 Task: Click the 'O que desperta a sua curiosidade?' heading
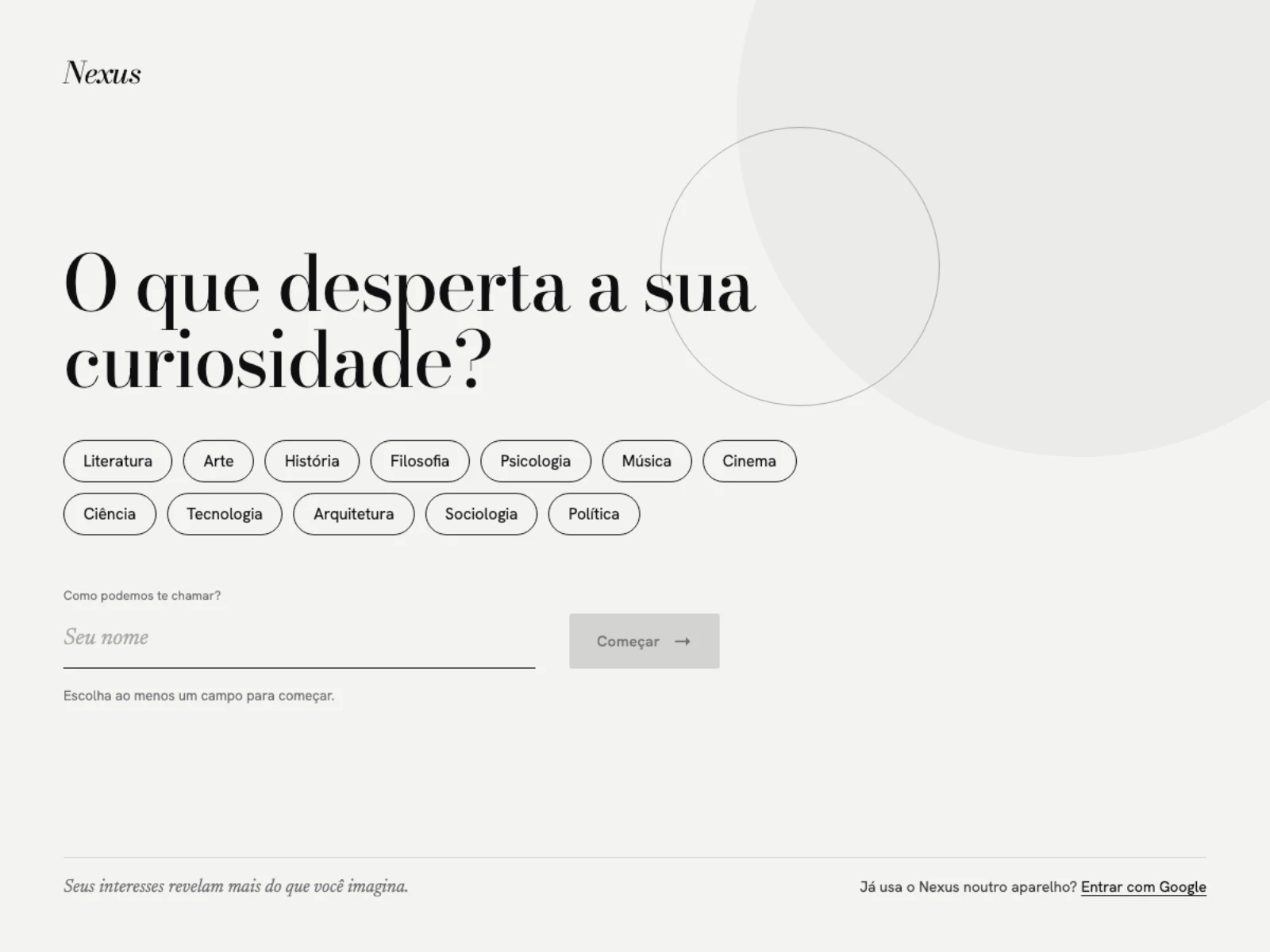410,322
